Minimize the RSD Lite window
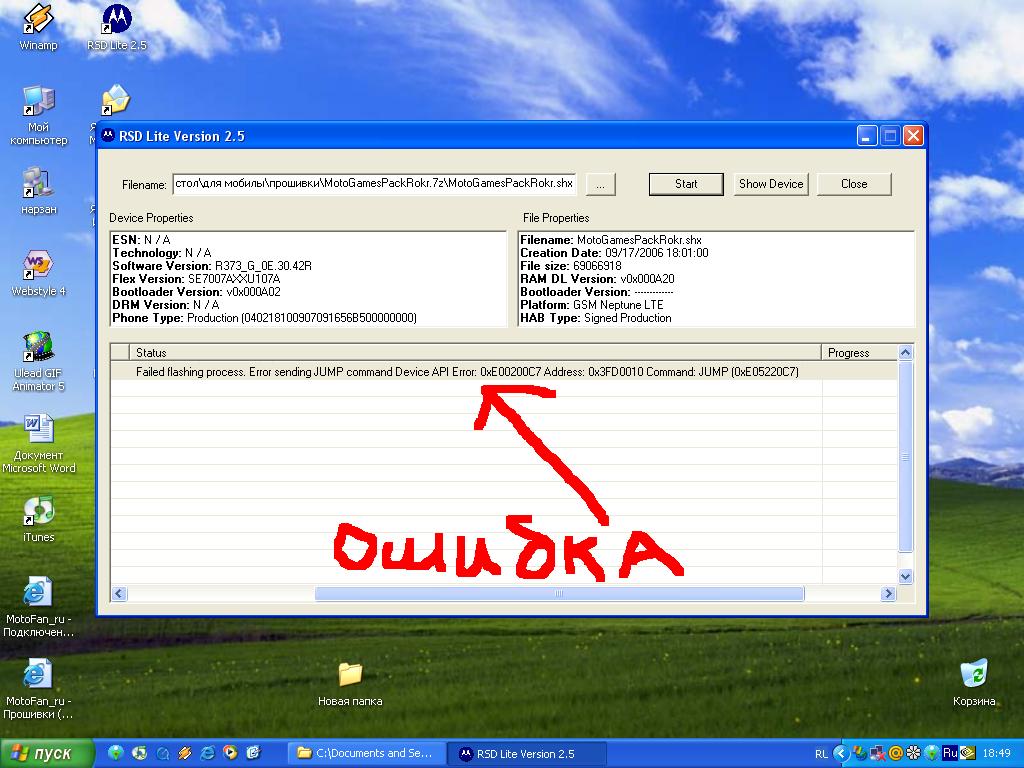This screenshot has height=768, width=1024. click(867, 136)
